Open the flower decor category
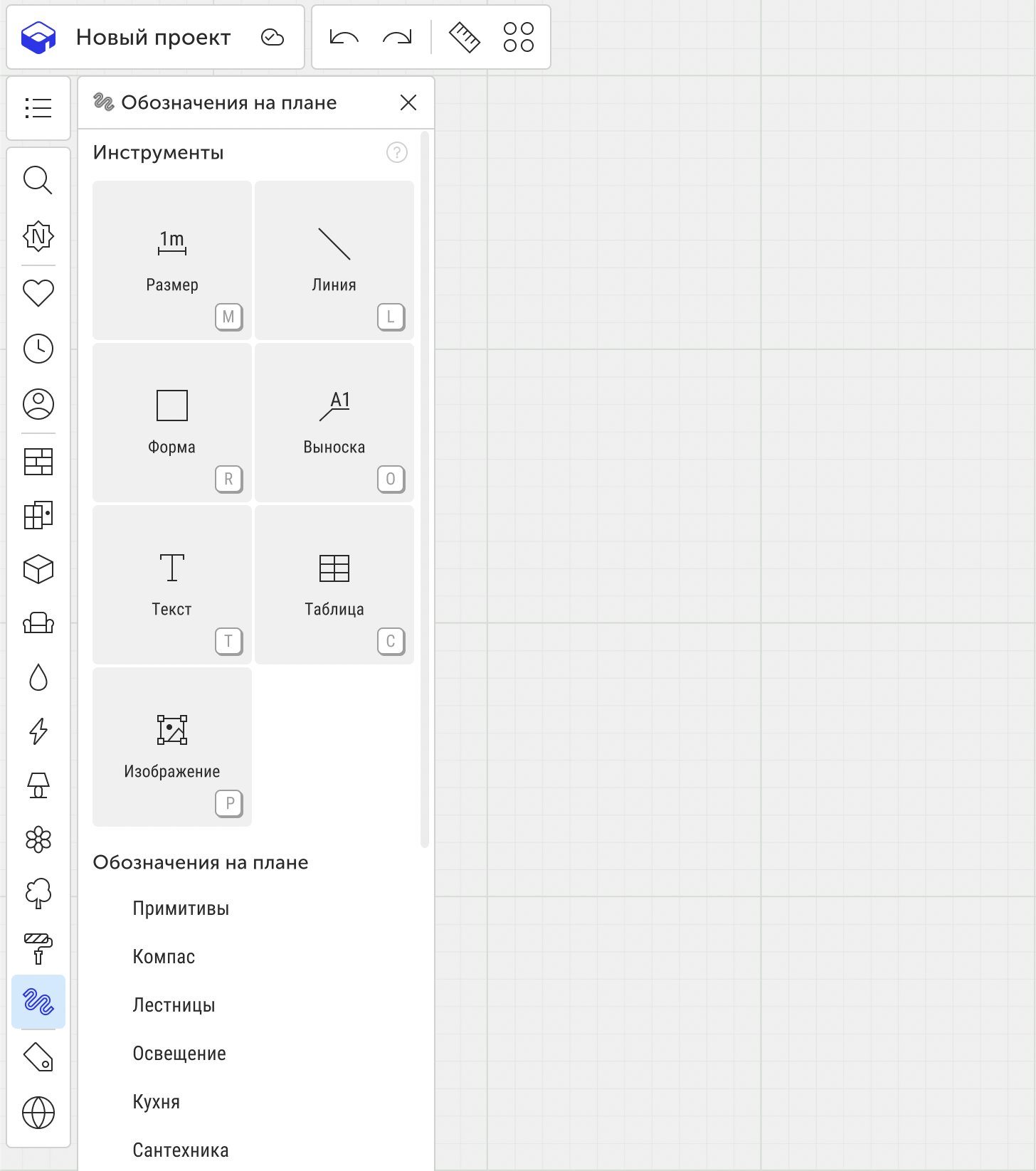Viewport: 1036px width, 1171px height. point(38,839)
